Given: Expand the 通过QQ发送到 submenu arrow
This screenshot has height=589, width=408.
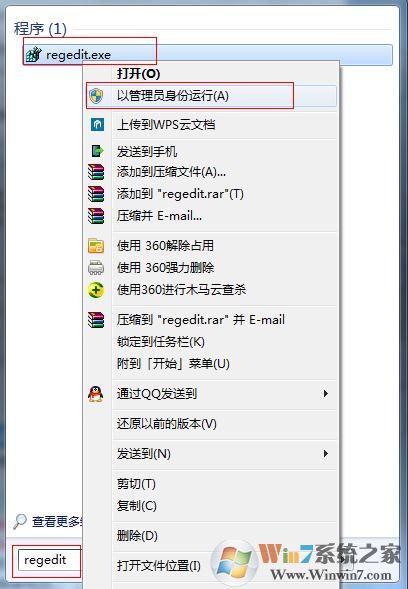Looking at the screenshot, I should [325, 394].
